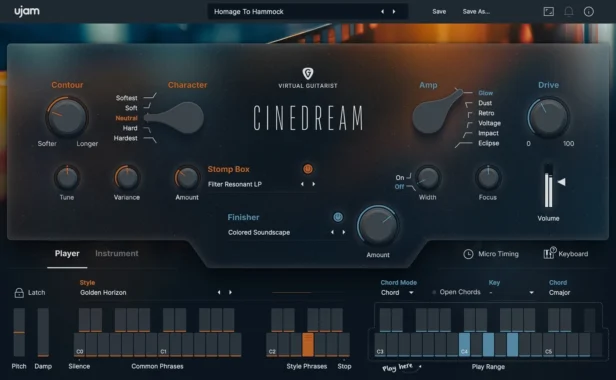Enable Open Chords option

point(456,292)
